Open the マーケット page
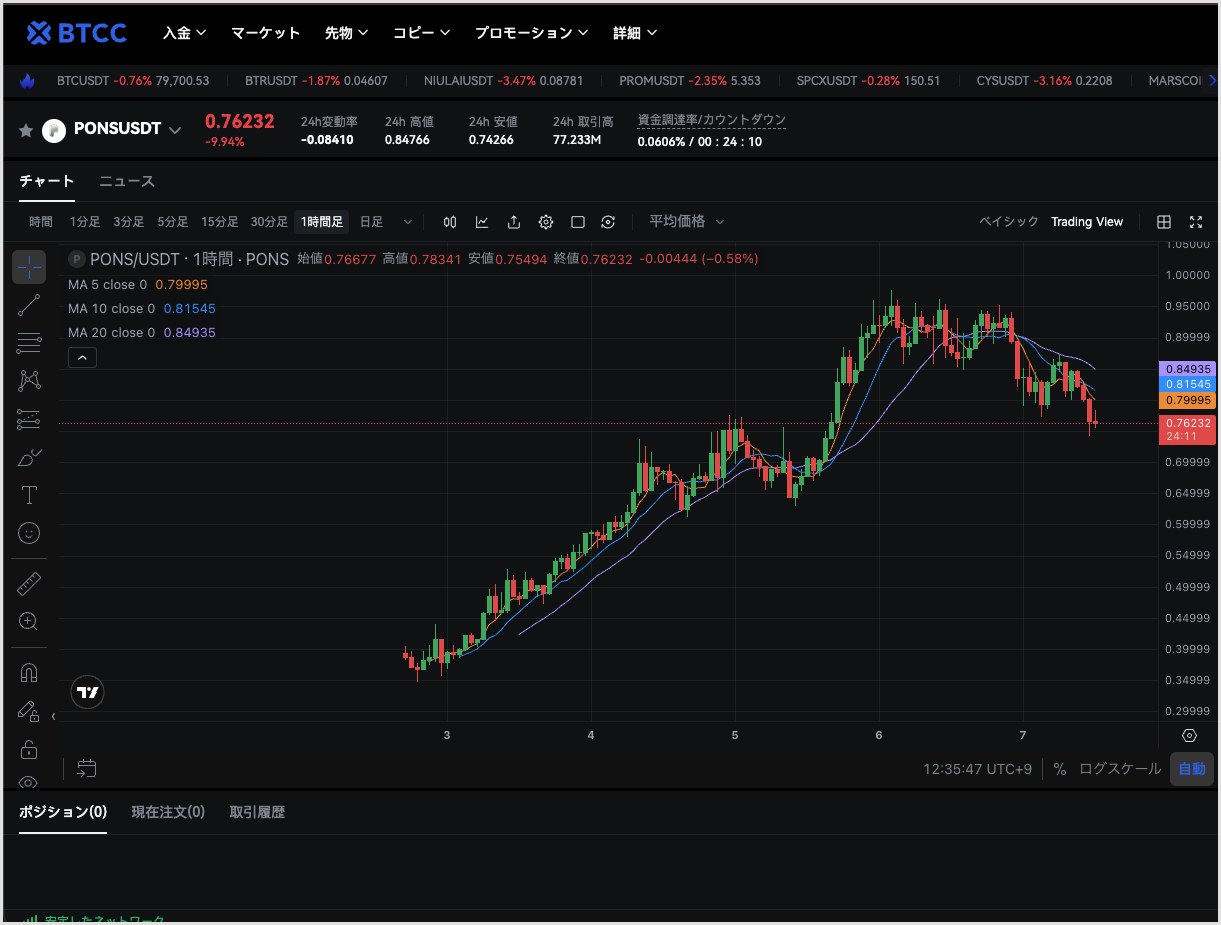1221x925 pixels. pyautogui.click(x=266, y=33)
